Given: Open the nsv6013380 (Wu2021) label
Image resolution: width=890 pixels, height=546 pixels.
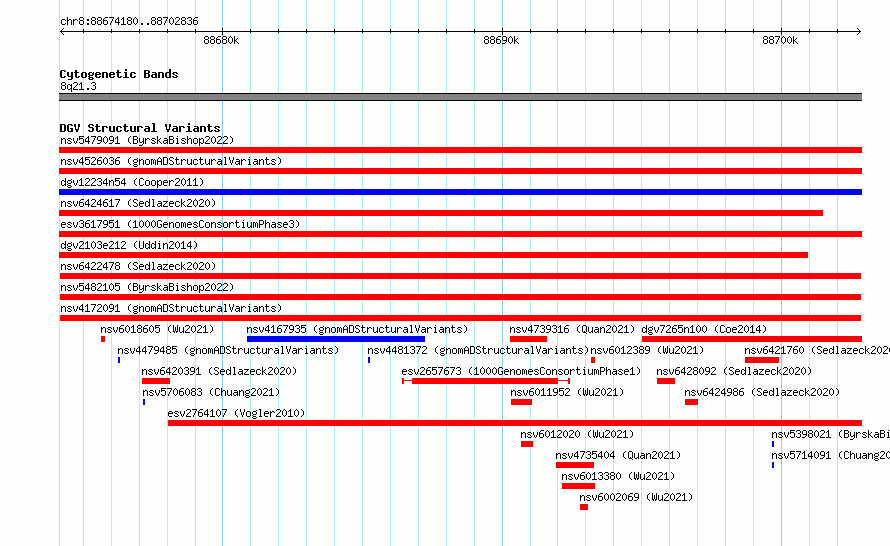Looking at the screenshot, I should pyautogui.click(x=618, y=476).
